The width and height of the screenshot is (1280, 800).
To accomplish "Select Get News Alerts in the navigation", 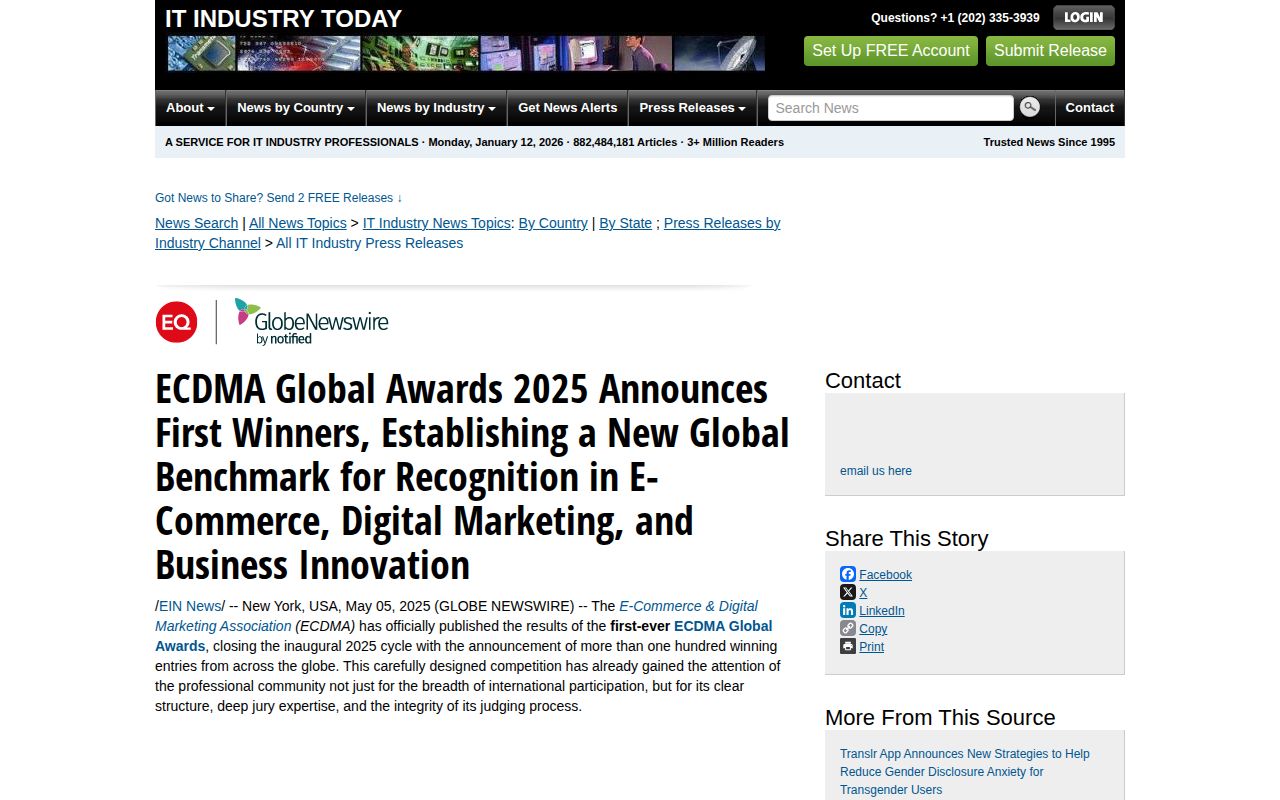I will (567, 107).
